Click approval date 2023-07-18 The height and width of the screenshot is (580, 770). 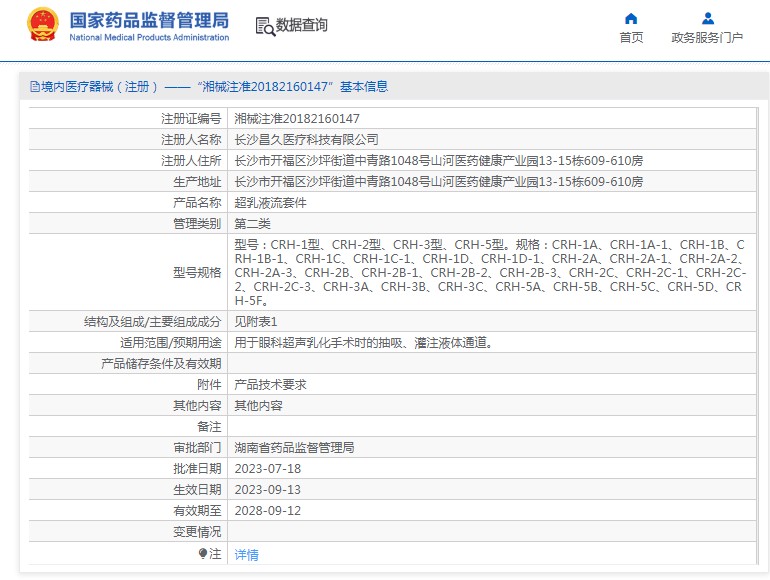coord(268,469)
